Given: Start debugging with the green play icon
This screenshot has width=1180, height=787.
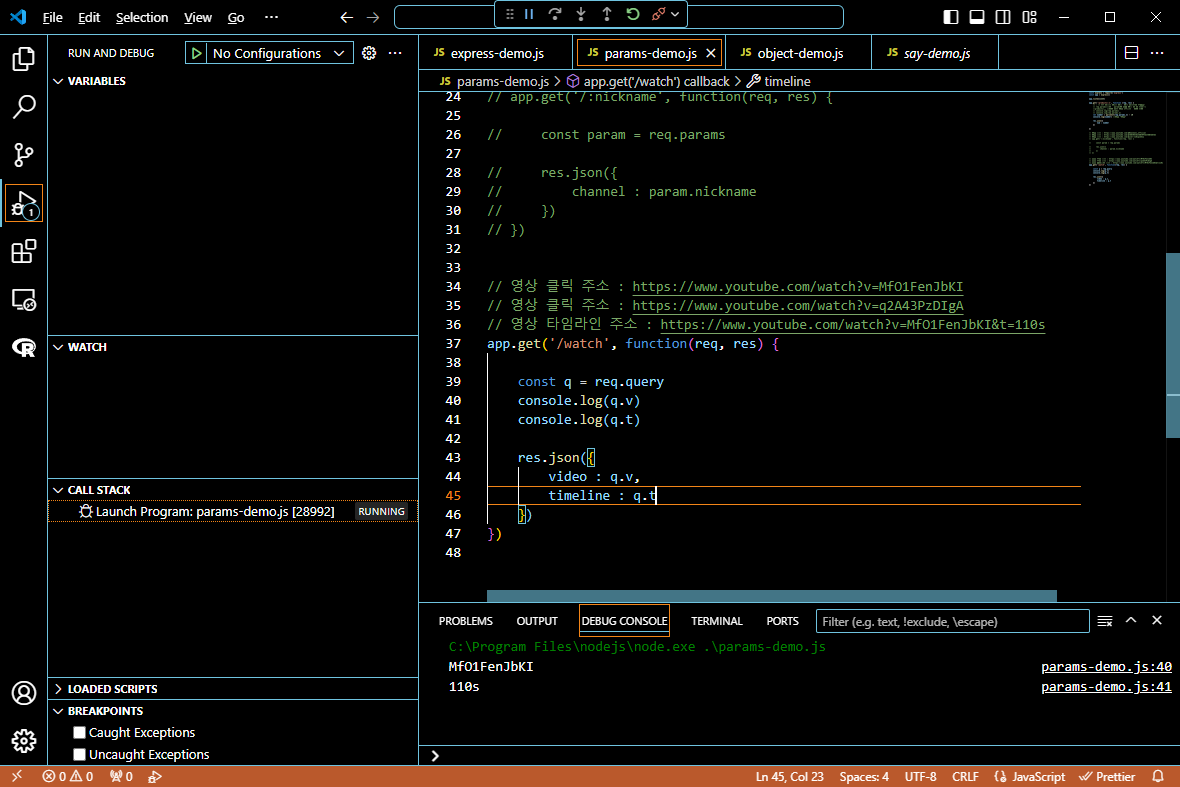Looking at the screenshot, I should [196, 53].
